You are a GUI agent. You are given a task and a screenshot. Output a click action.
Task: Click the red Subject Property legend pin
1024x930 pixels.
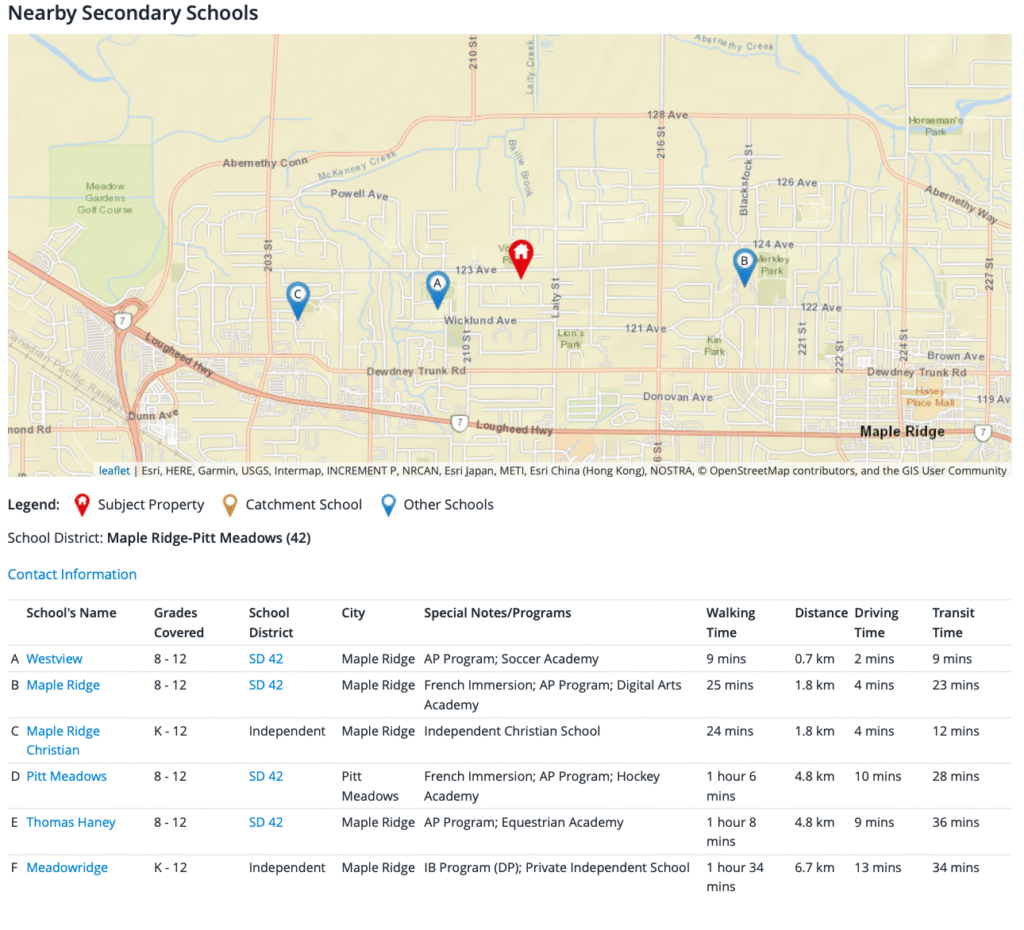[x=82, y=505]
